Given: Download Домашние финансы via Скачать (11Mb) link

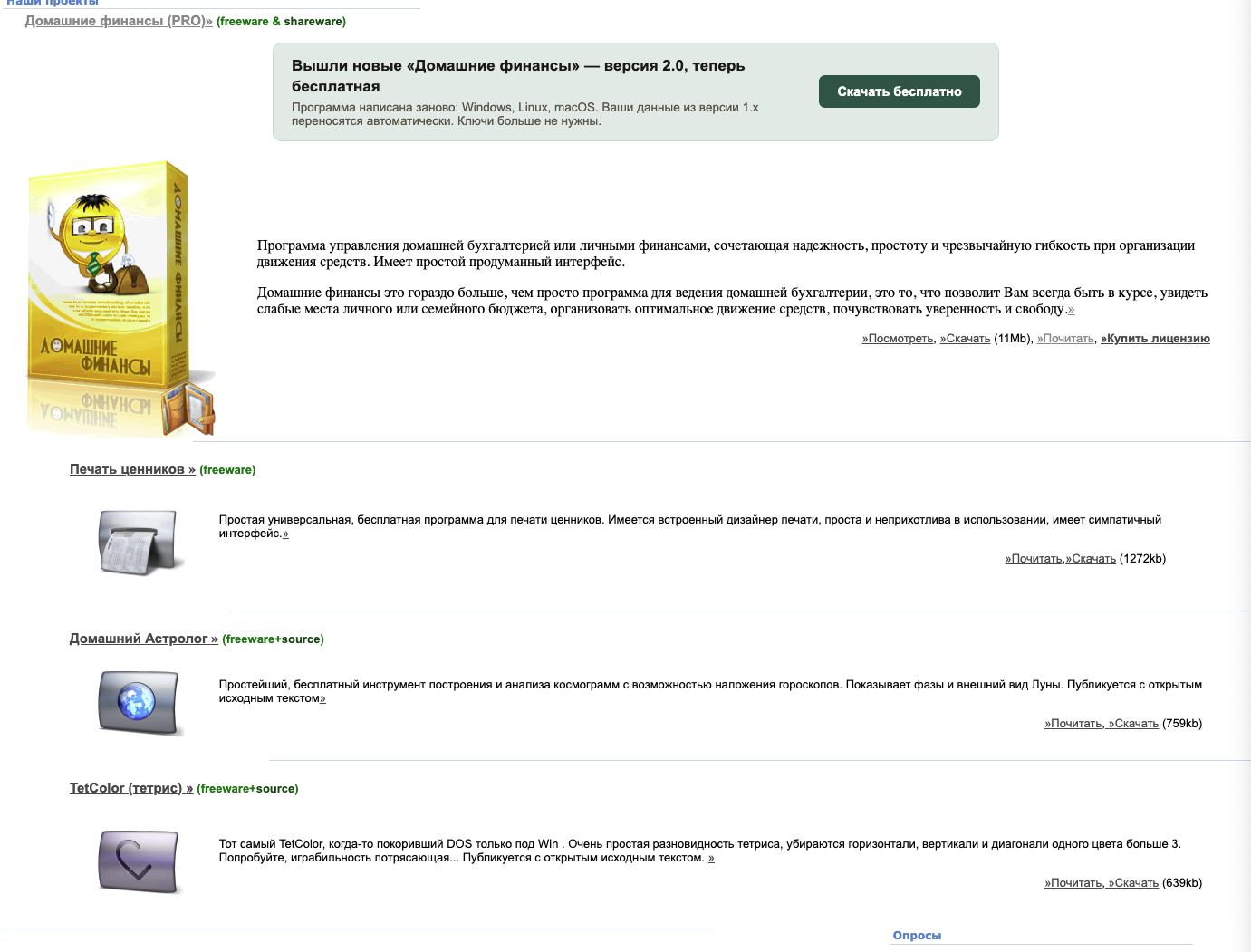Looking at the screenshot, I should 965,339.
